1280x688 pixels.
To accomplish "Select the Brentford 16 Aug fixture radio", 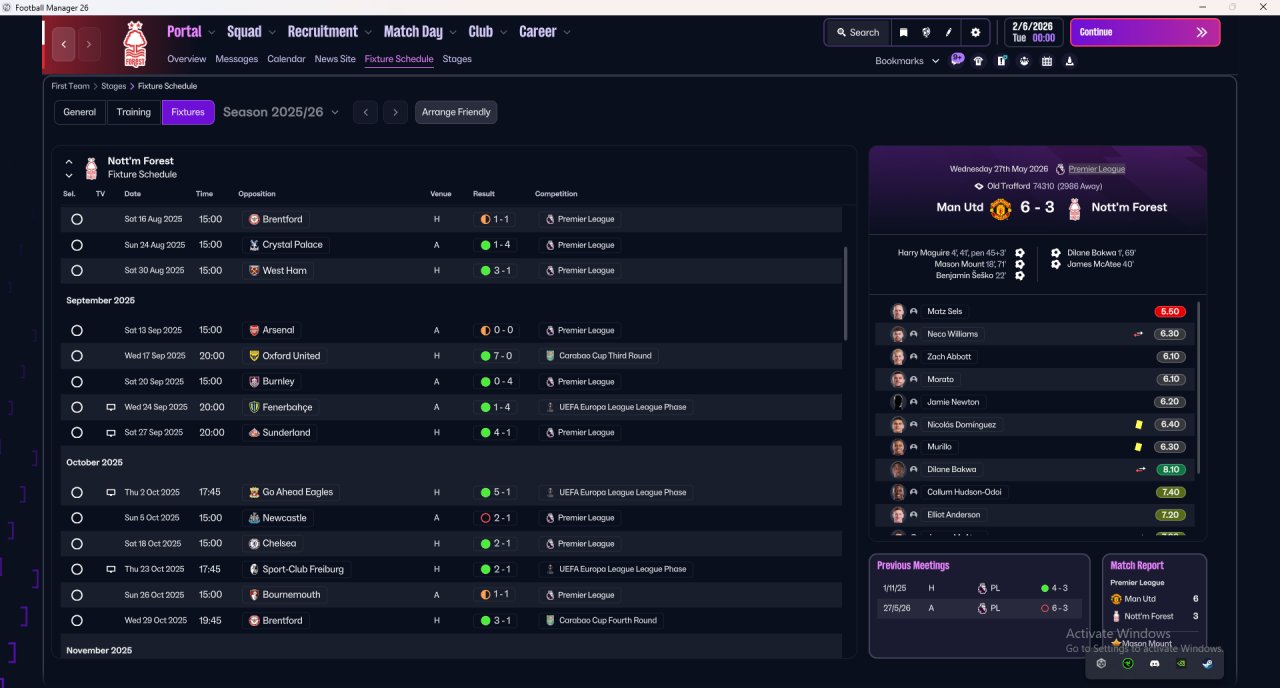I will pos(77,219).
